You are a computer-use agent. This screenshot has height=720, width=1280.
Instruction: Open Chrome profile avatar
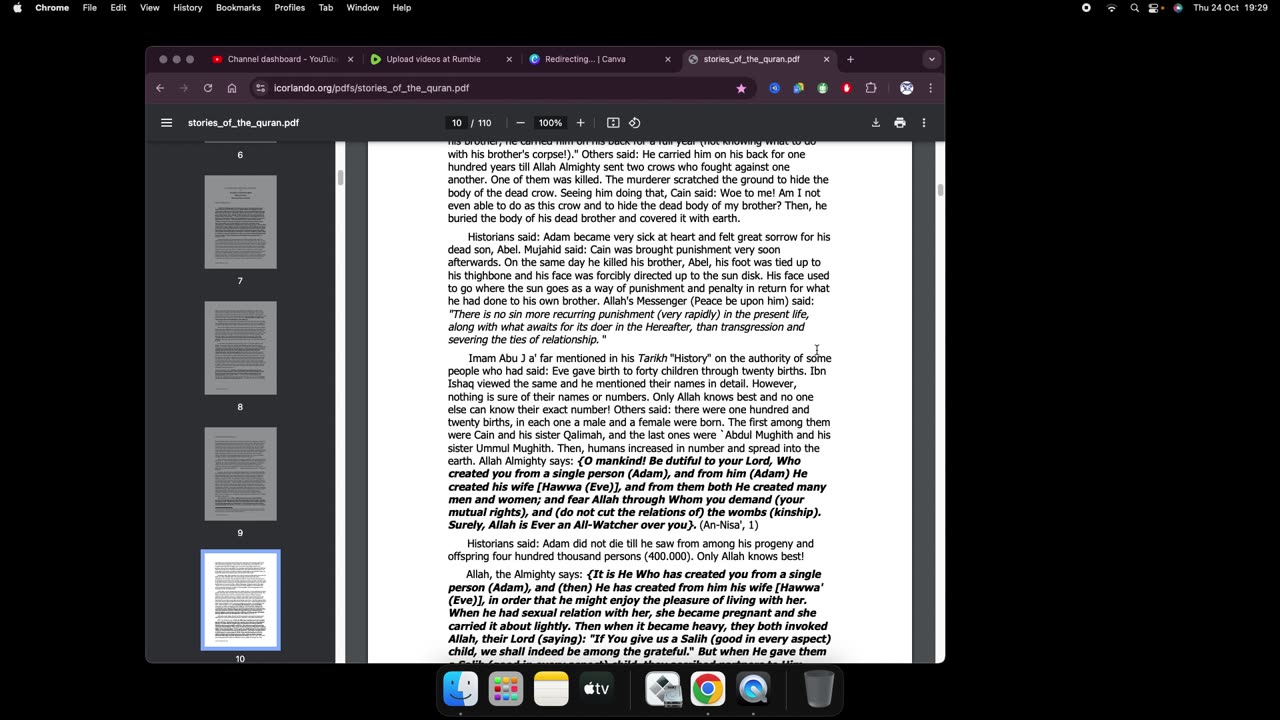(x=906, y=88)
